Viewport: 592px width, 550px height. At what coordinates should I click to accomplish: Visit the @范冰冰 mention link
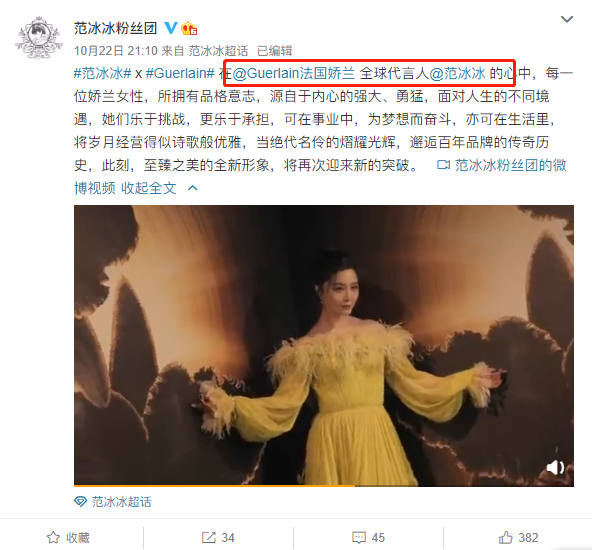(457, 73)
